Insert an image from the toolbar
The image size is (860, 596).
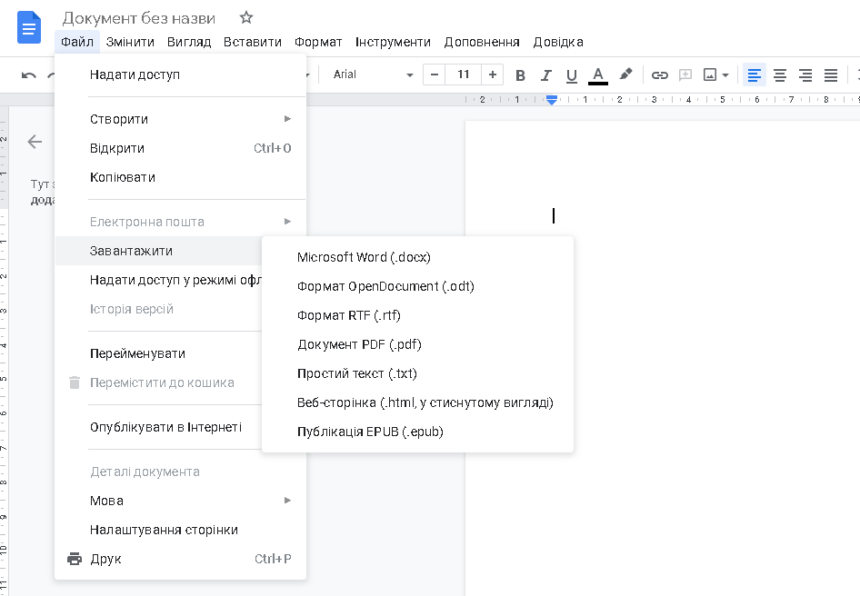[x=710, y=74]
